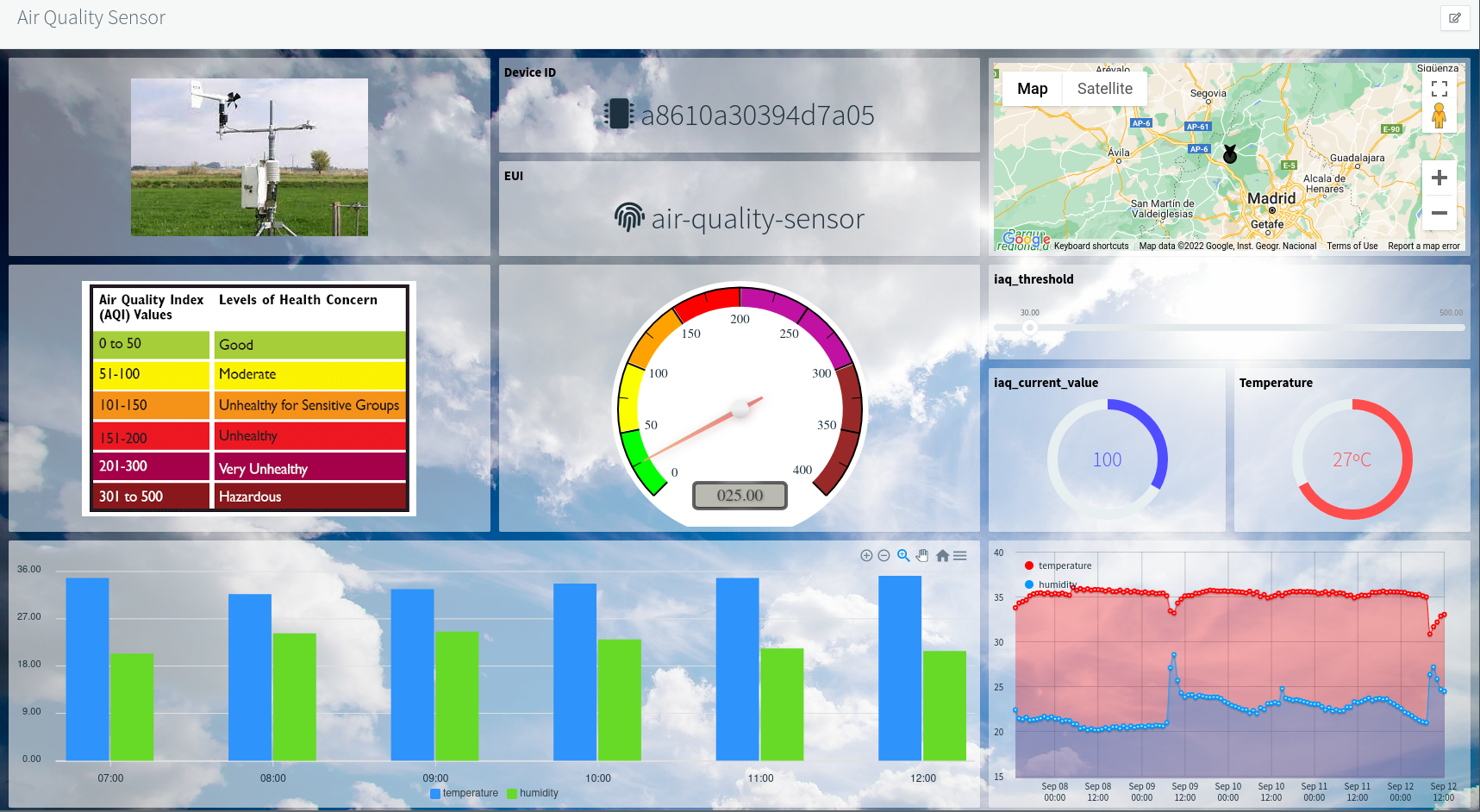The width and height of the screenshot is (1480, 812).
Task: Open the dashboard edit icon
Action: [x=1455, y=17]
